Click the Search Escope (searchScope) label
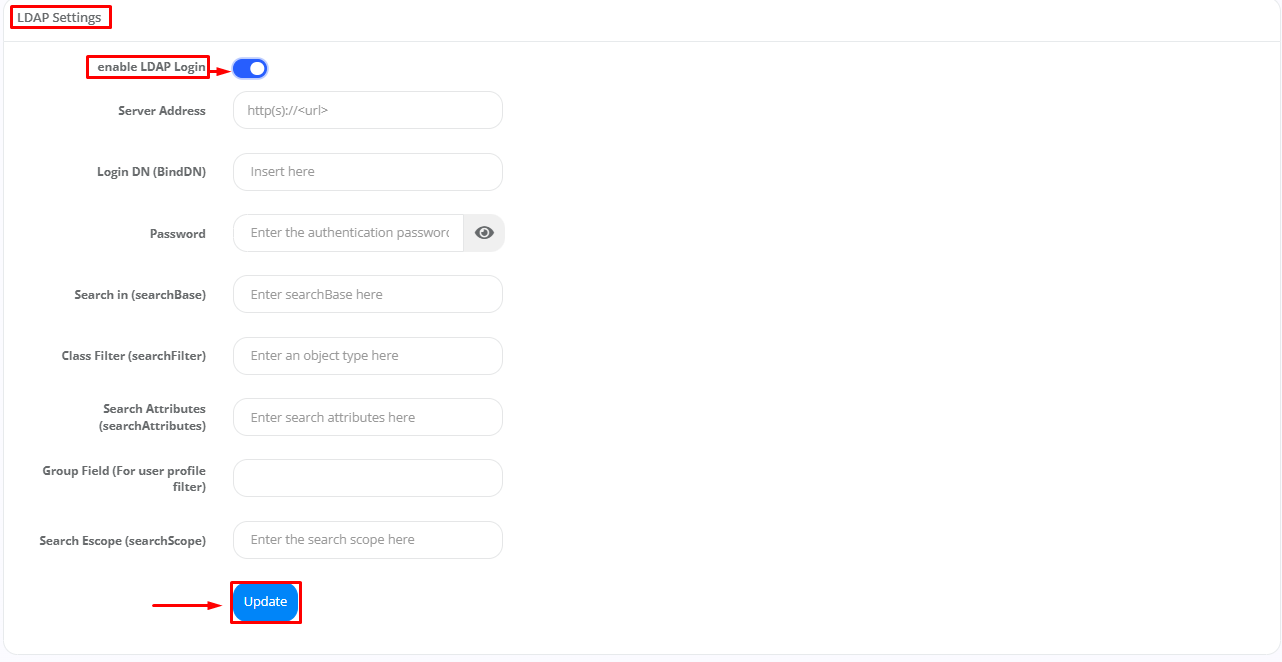The height and width of the screenshot is (662, 1282). click(x=123, y=541)
